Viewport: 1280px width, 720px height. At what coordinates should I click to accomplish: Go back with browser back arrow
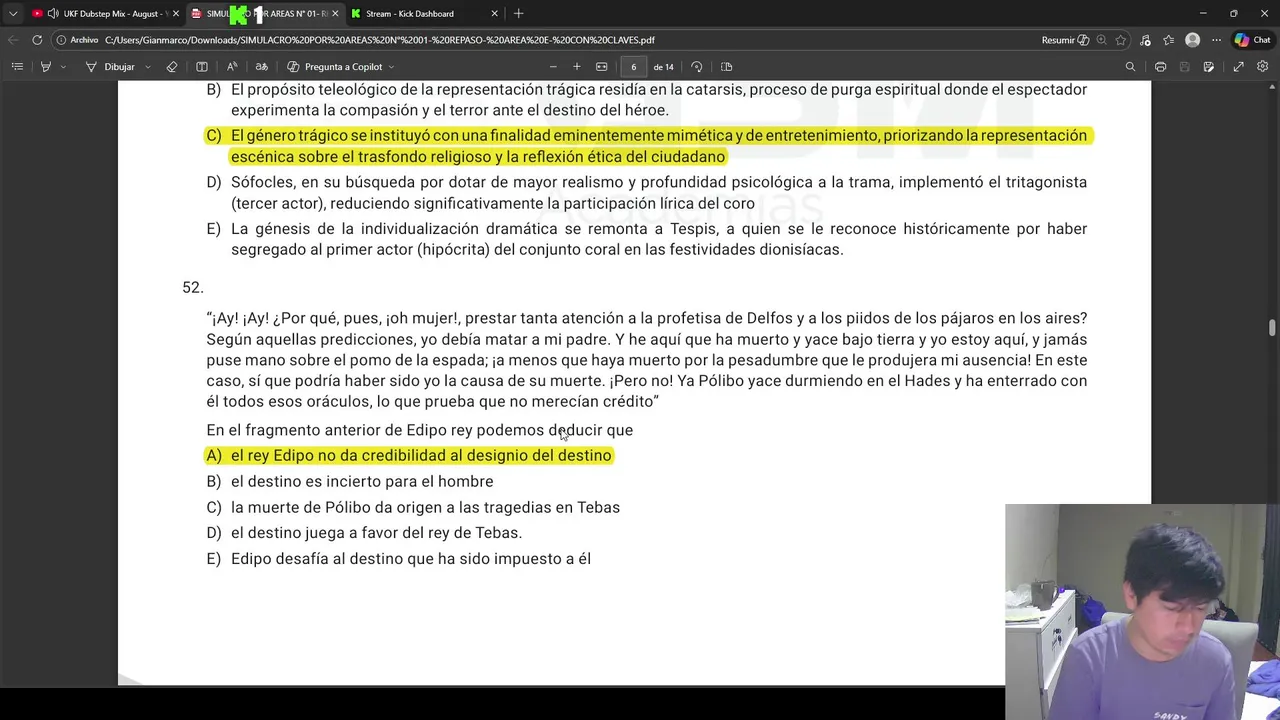(x=13, y=40)
